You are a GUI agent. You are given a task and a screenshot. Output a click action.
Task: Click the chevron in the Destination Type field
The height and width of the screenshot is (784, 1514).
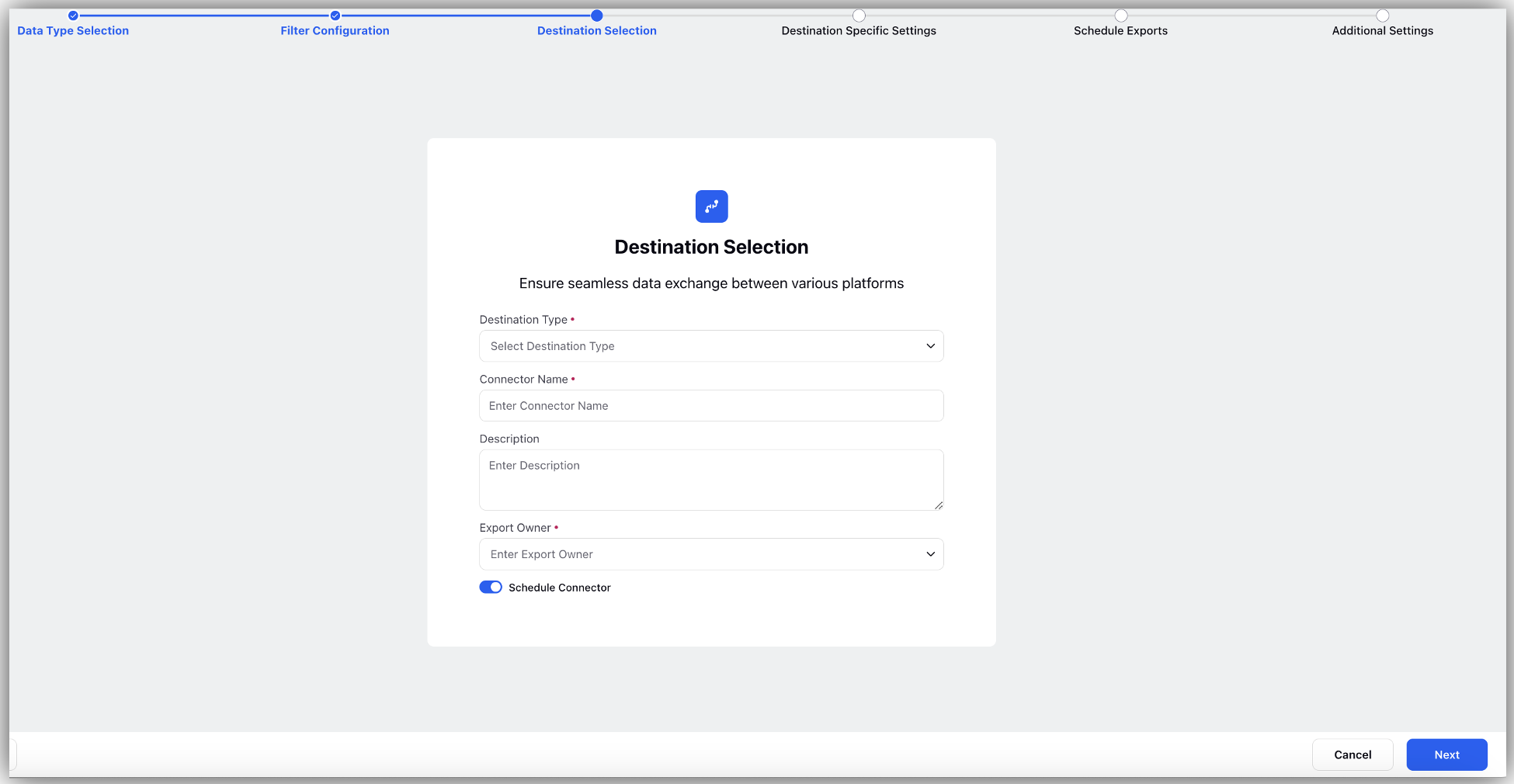coord(930,346)
